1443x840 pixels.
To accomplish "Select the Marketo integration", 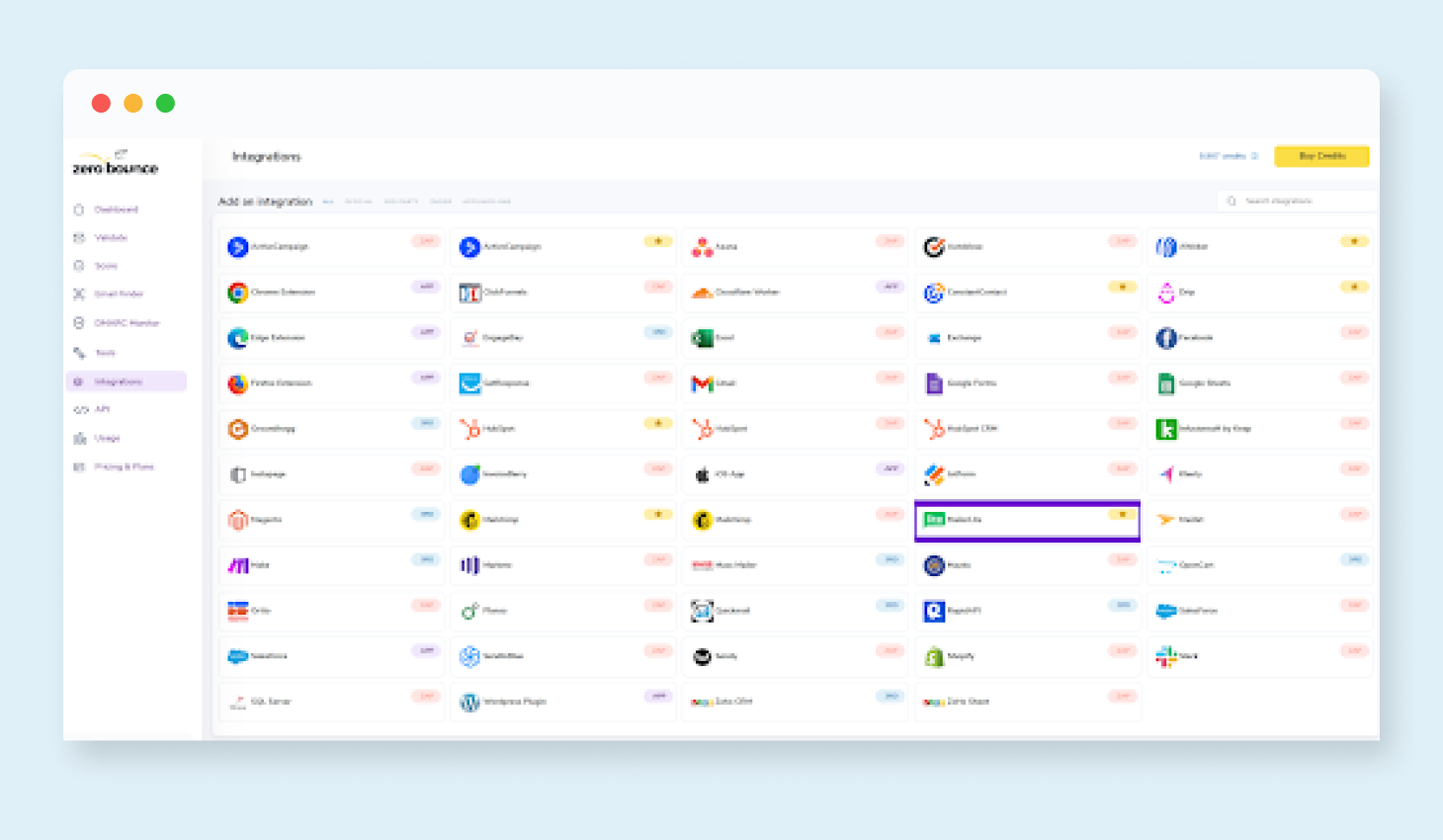I will tap(561, 565).
